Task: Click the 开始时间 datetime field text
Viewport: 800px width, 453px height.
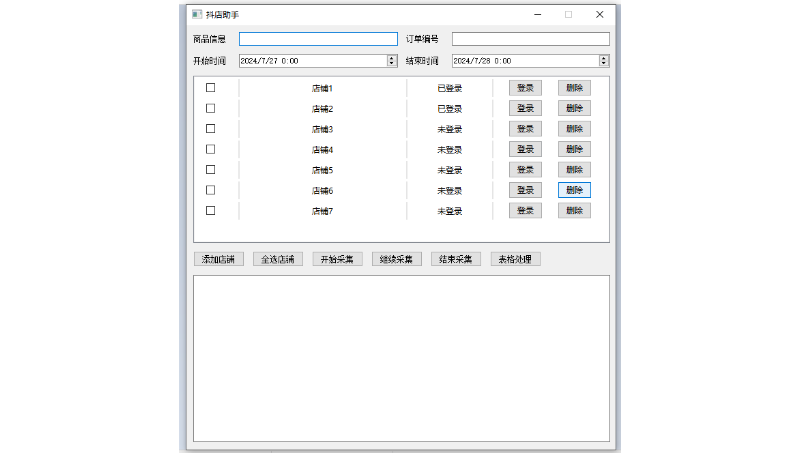Action: (310, 61)
